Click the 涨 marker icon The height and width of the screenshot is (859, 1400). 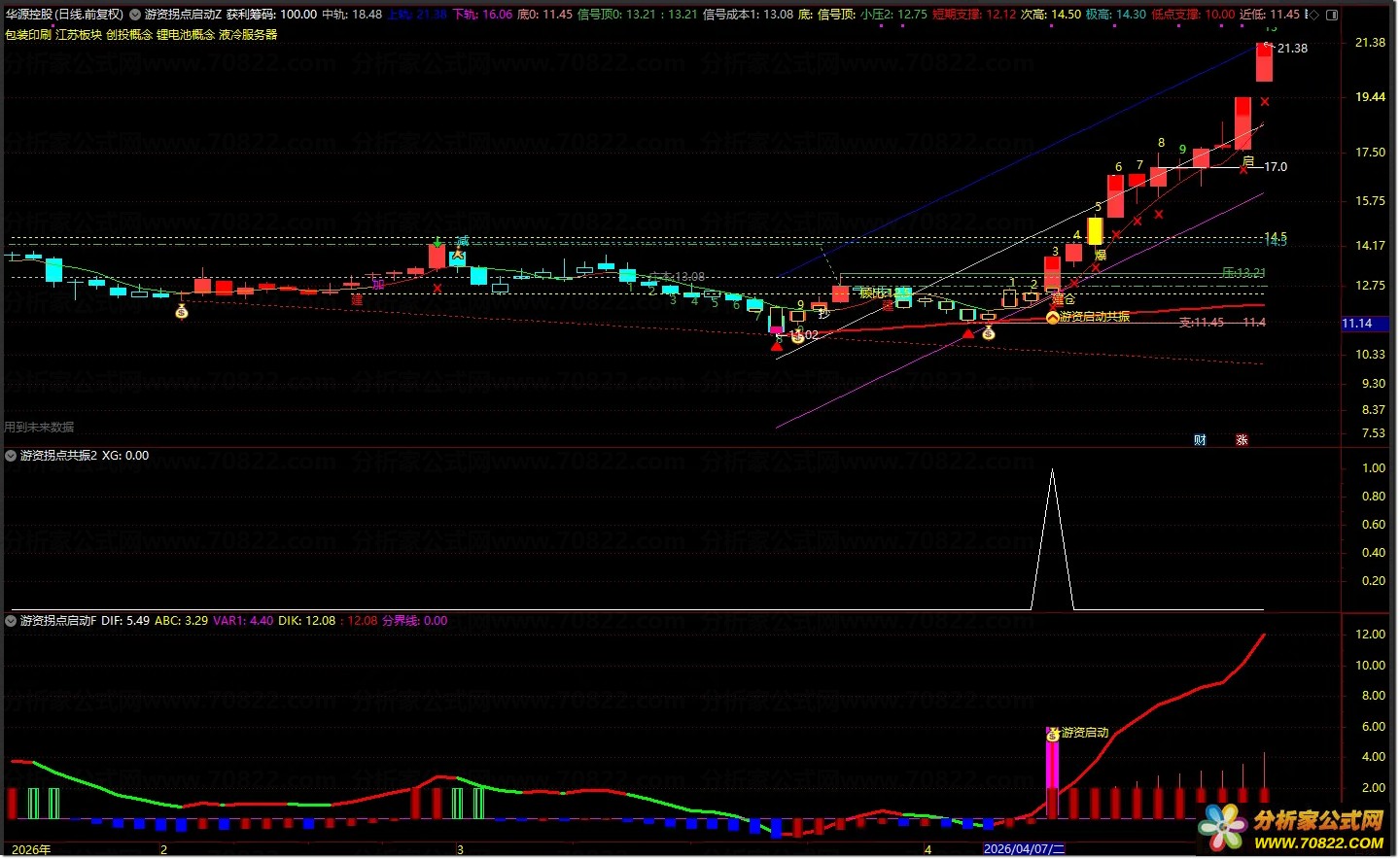click(x=1242, y=440)
